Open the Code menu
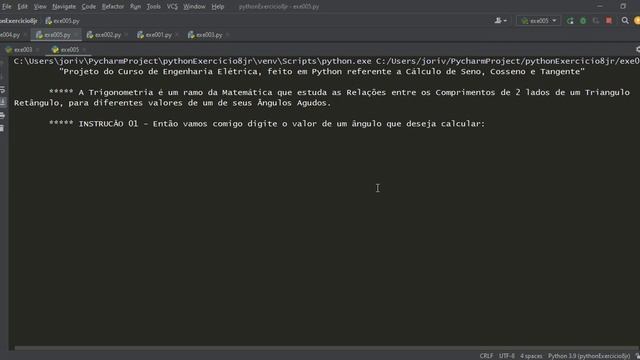Image resolution: width=640 pixels, height=360 pixels. pos(89,7)
